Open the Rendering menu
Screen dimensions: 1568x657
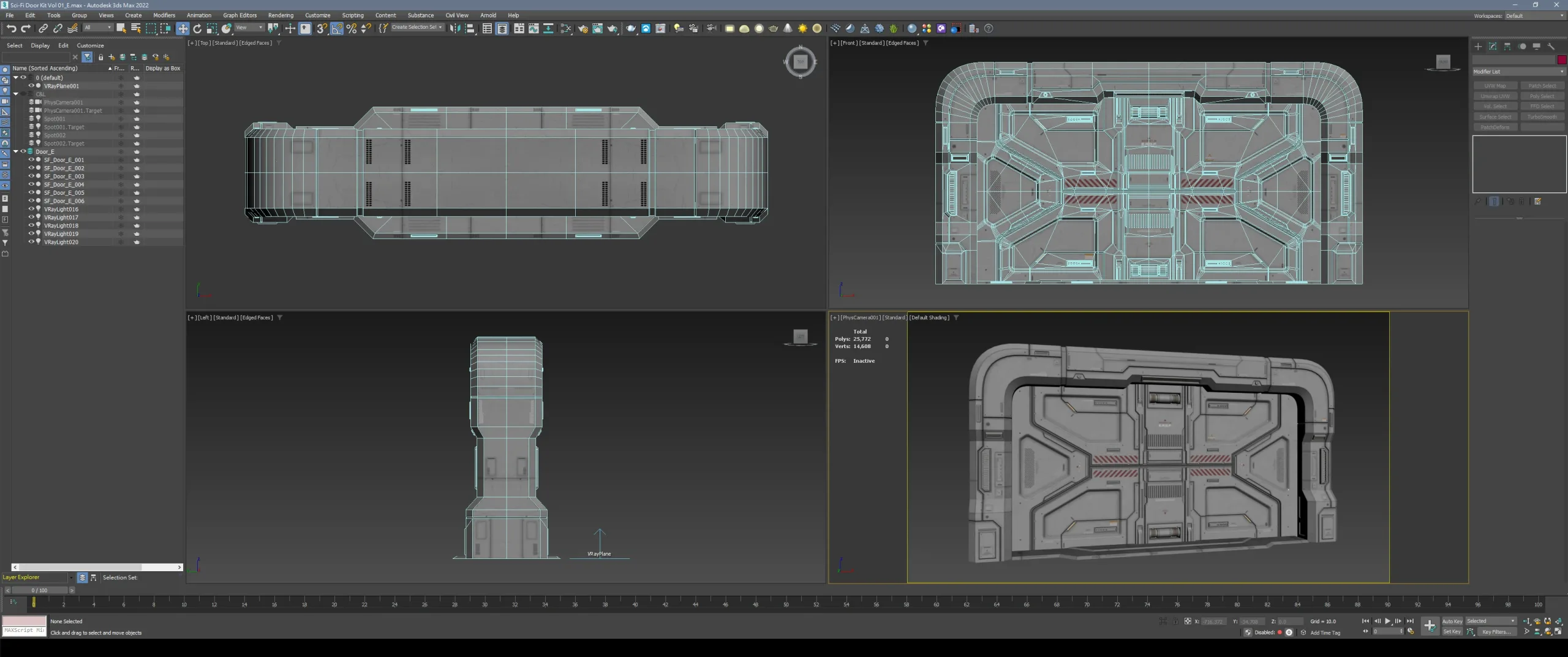281,15
